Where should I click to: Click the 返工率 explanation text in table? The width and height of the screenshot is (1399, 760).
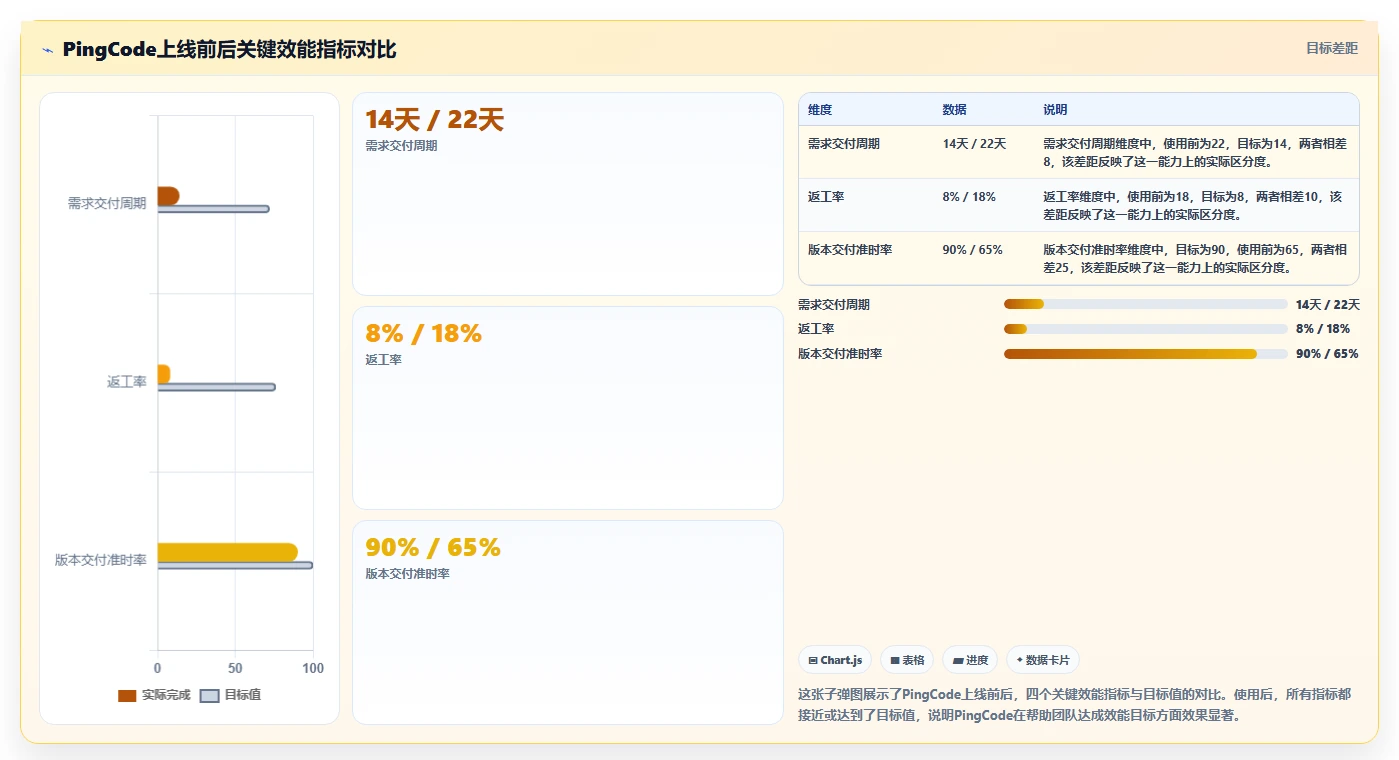pyautogui.click(x=1194, y=205)
